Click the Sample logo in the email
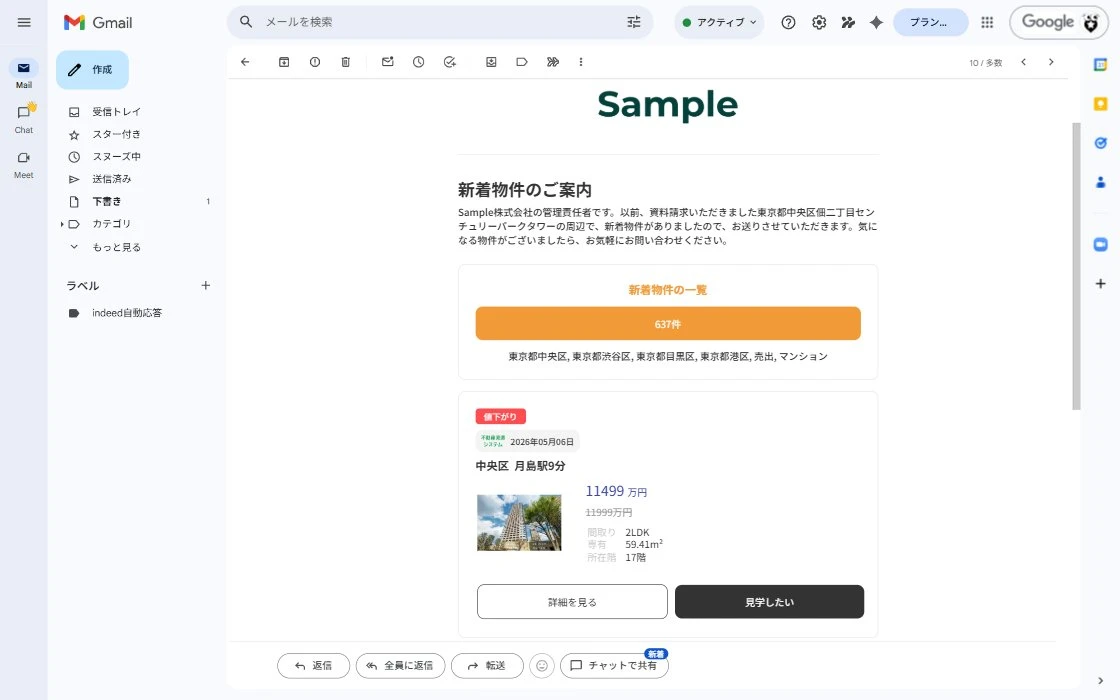Screen dimensions: 1120x700 click(x=667, y=105)
